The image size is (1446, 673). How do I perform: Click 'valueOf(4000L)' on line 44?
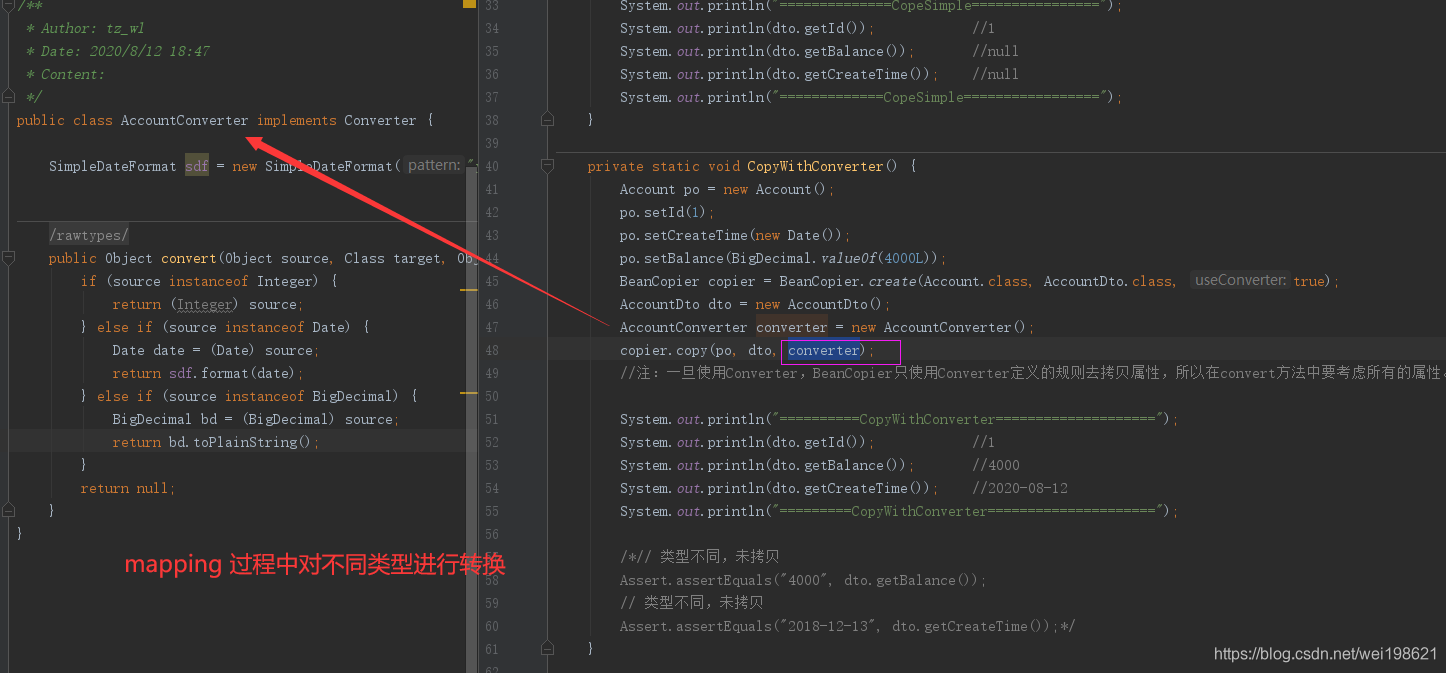click(874, 258)
